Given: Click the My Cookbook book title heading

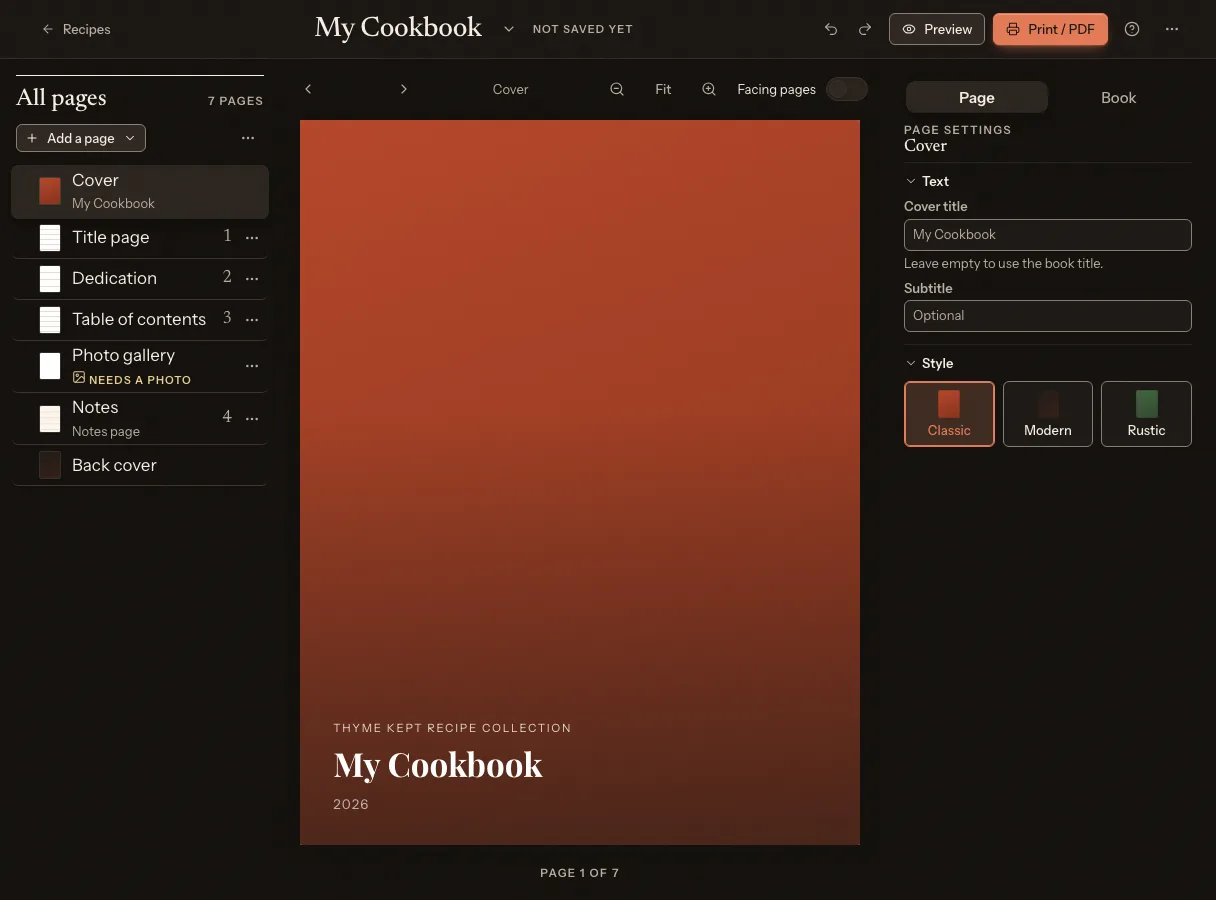Looking at the screenshot, I should pos(398,28).
